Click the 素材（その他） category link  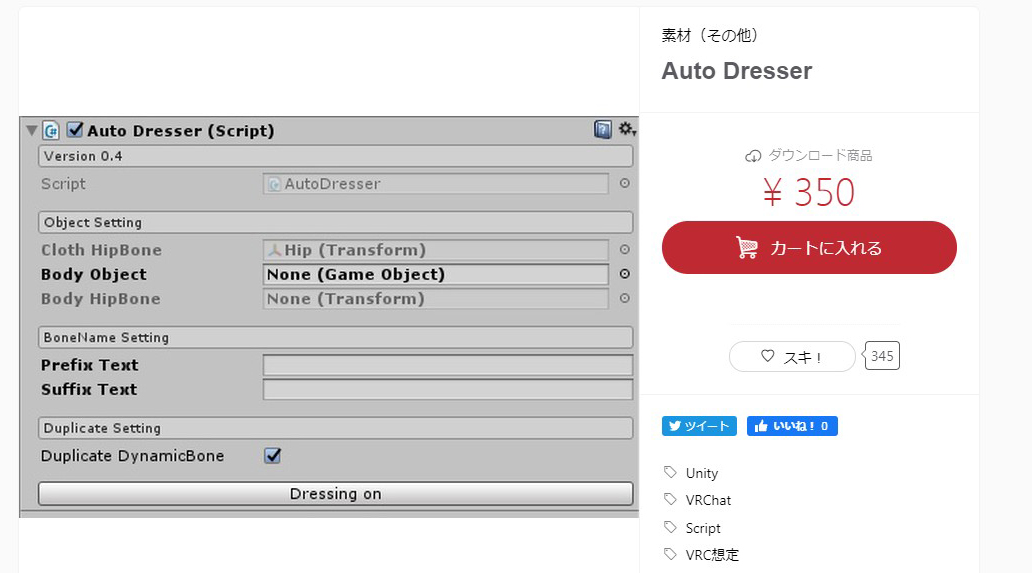pos(710,35)
